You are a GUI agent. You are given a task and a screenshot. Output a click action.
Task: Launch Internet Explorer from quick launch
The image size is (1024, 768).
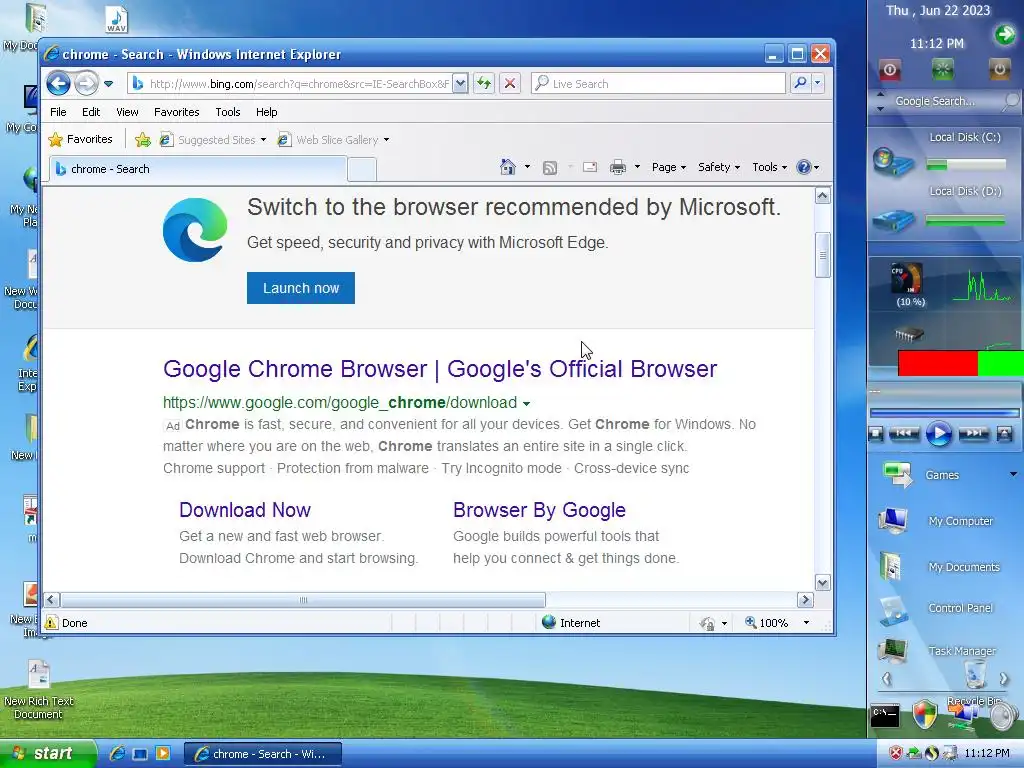(118, 754)
